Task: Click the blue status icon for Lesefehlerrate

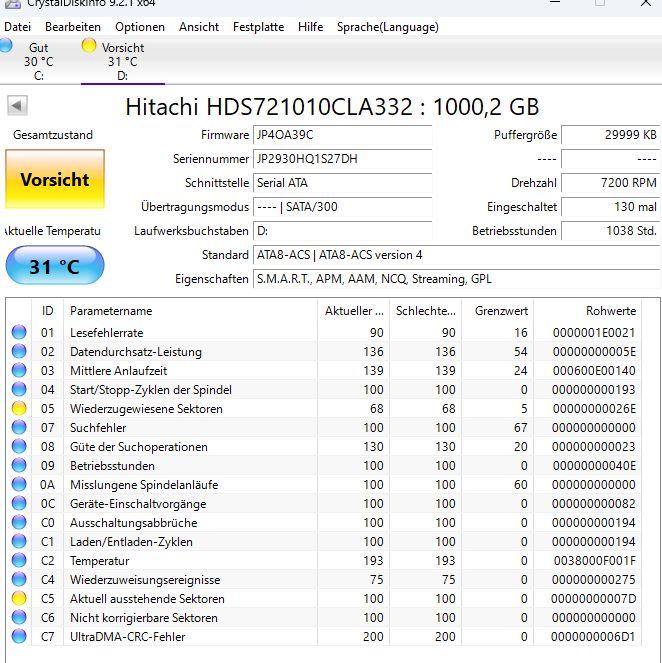Action: (x=19, y=332)
